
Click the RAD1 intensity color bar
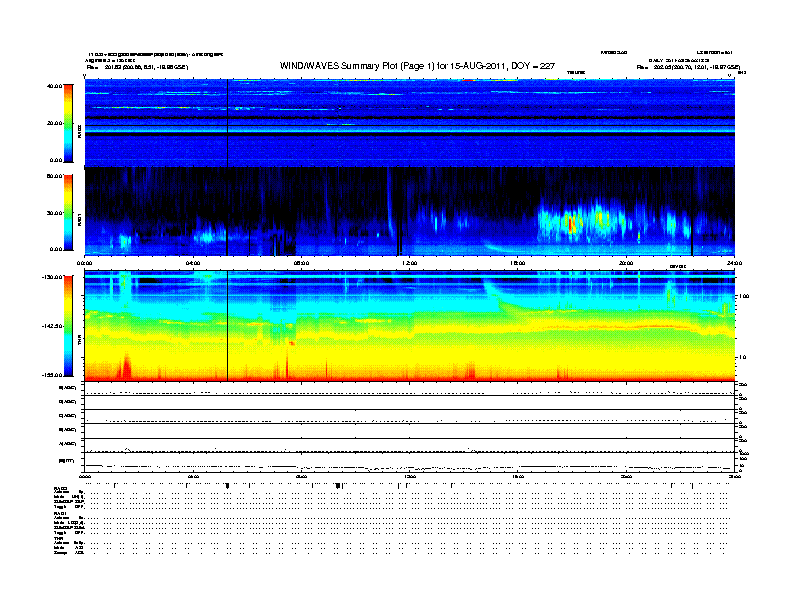click(x=68, y=213)
